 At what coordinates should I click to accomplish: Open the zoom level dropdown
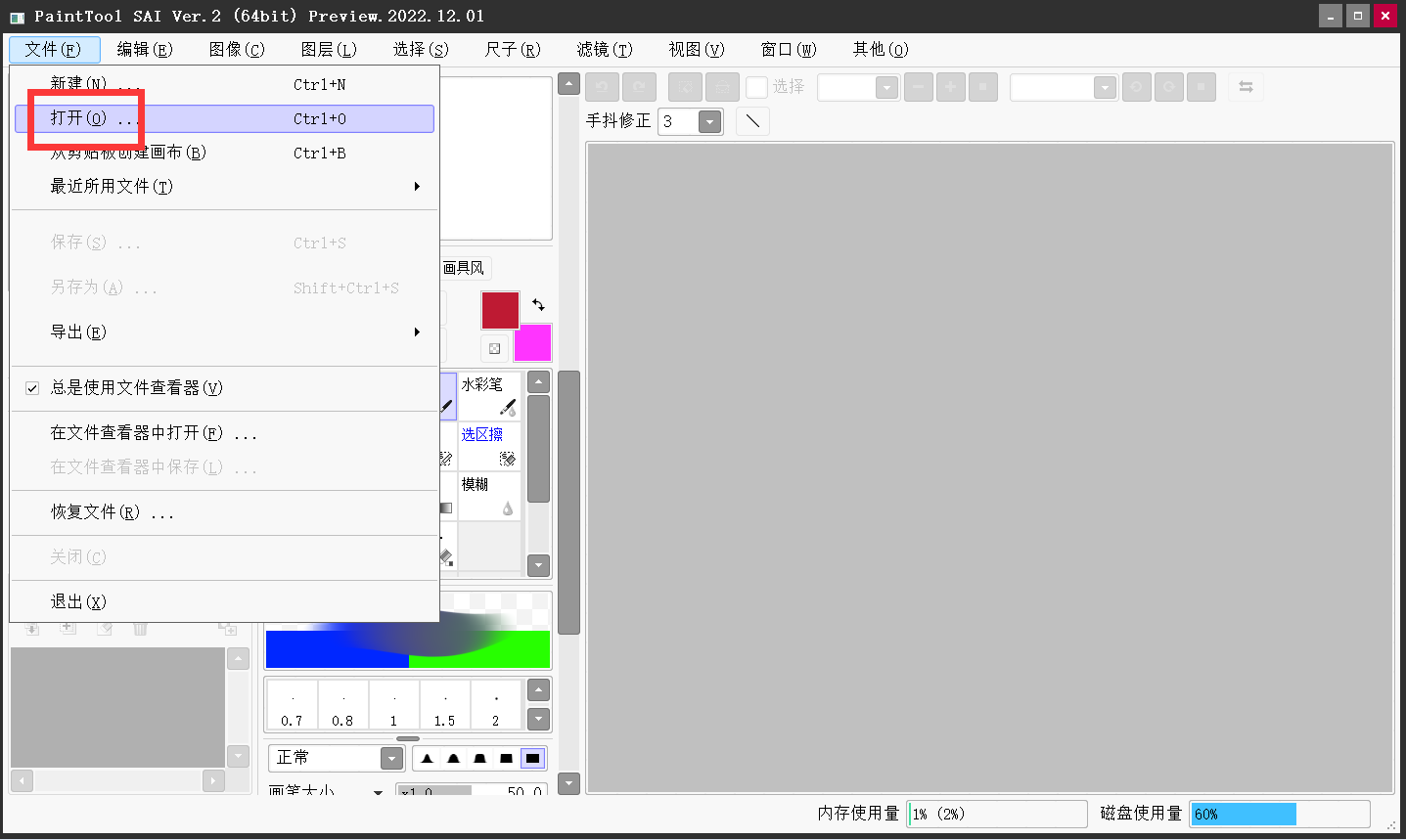click(x=886, y=88)
